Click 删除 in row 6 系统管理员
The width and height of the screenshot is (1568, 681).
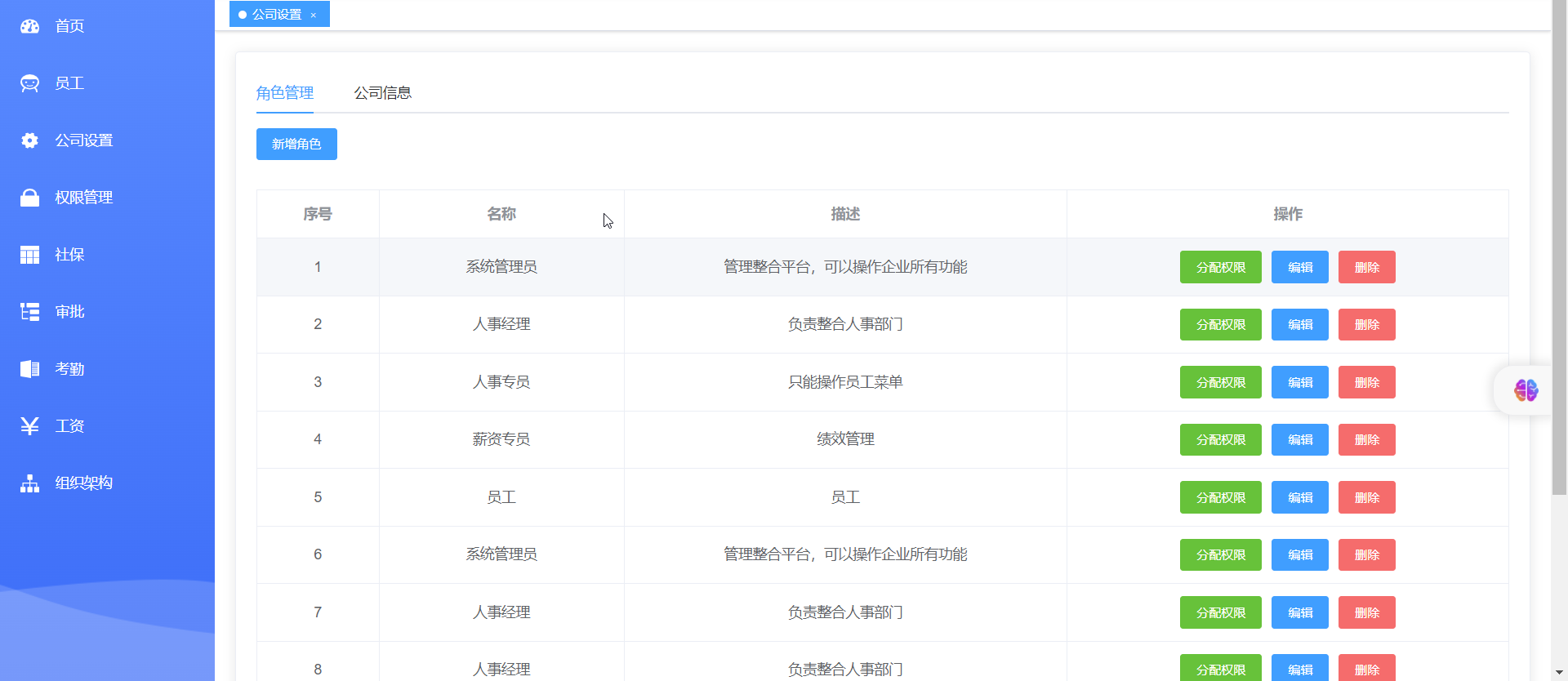click(1367, 554)
